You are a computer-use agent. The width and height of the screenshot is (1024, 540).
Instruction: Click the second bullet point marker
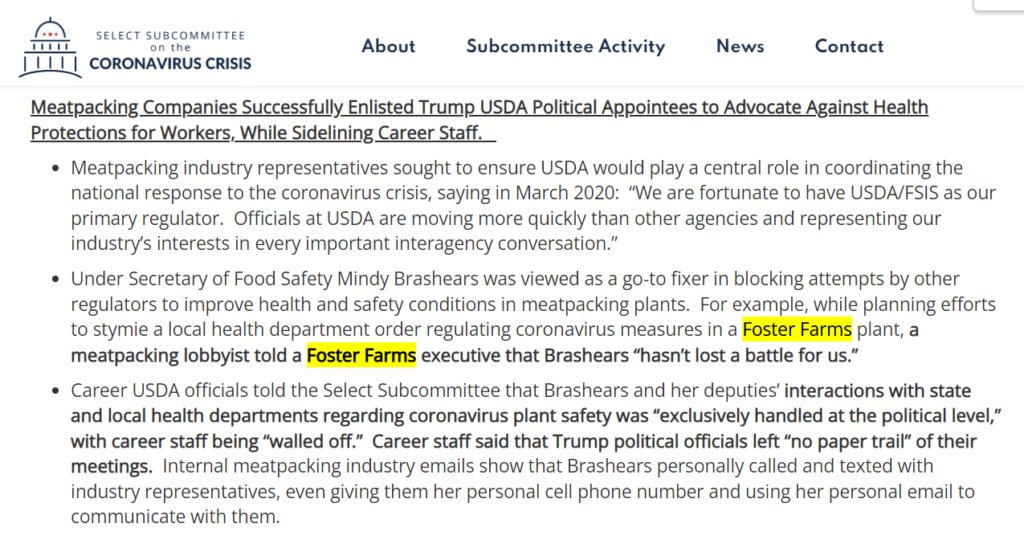click(55, 279)
